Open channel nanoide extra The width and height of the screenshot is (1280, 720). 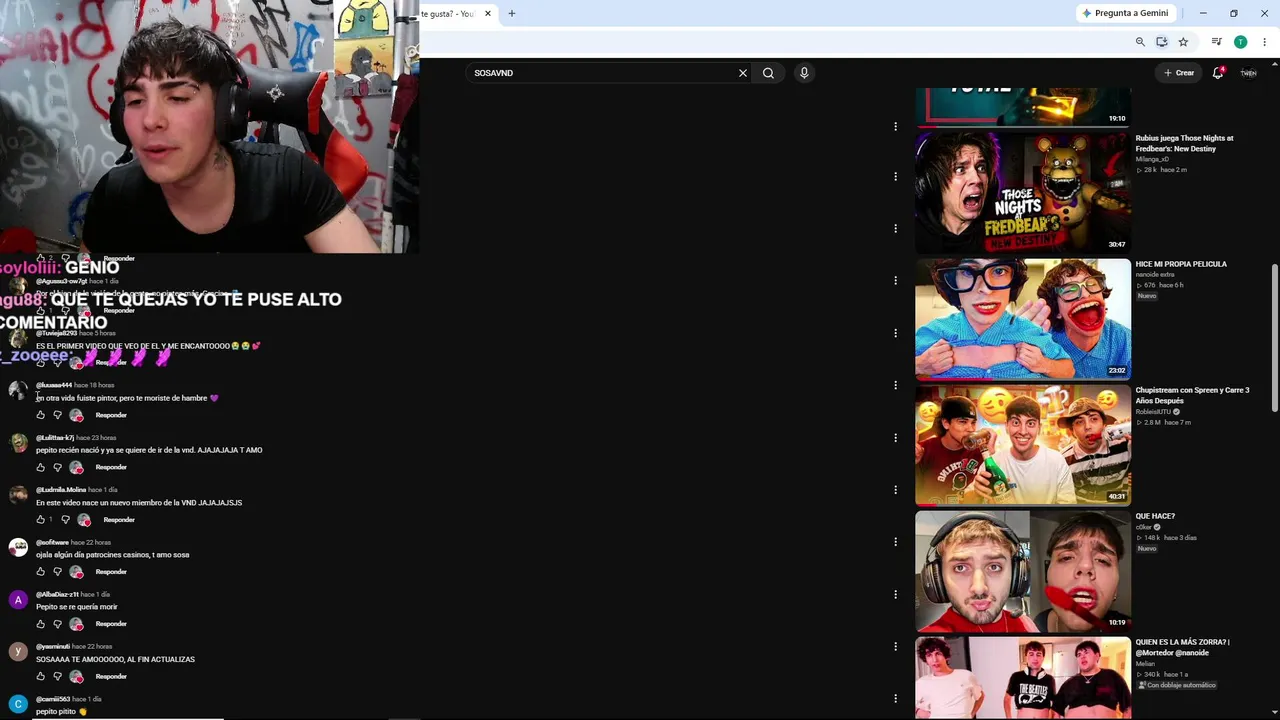pos(1155,274)
